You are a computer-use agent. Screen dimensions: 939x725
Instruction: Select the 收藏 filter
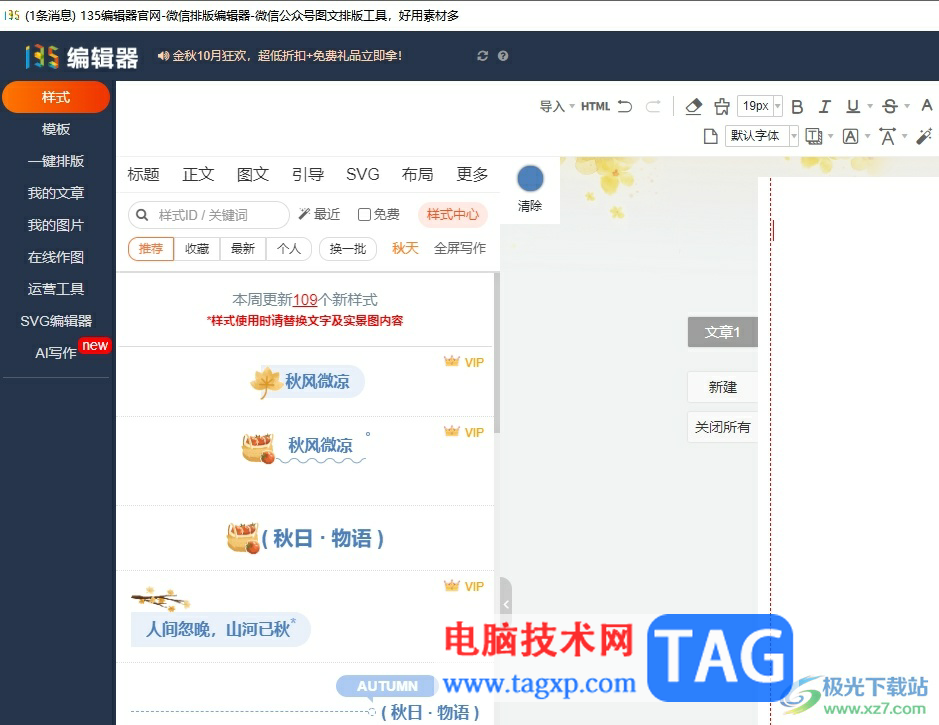point(197,248)
